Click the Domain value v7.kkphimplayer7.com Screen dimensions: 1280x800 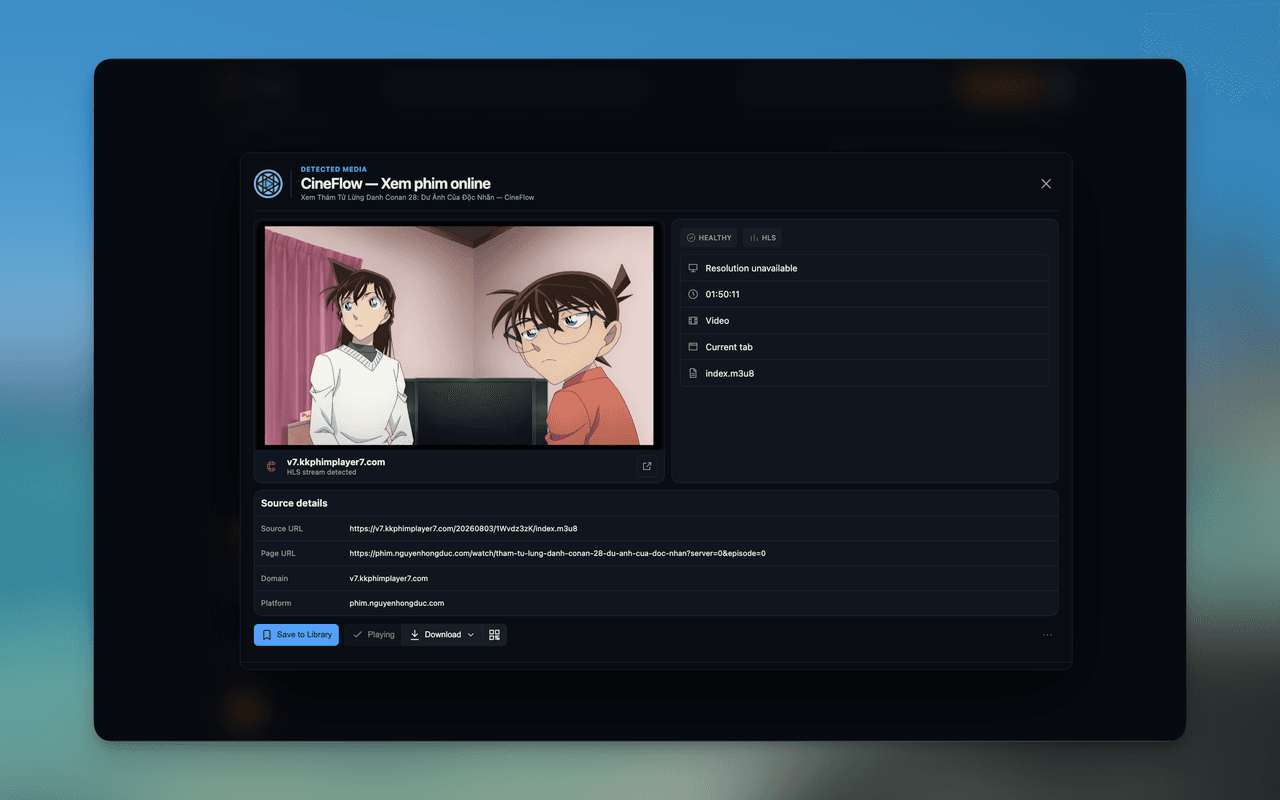tap(388, 578)
